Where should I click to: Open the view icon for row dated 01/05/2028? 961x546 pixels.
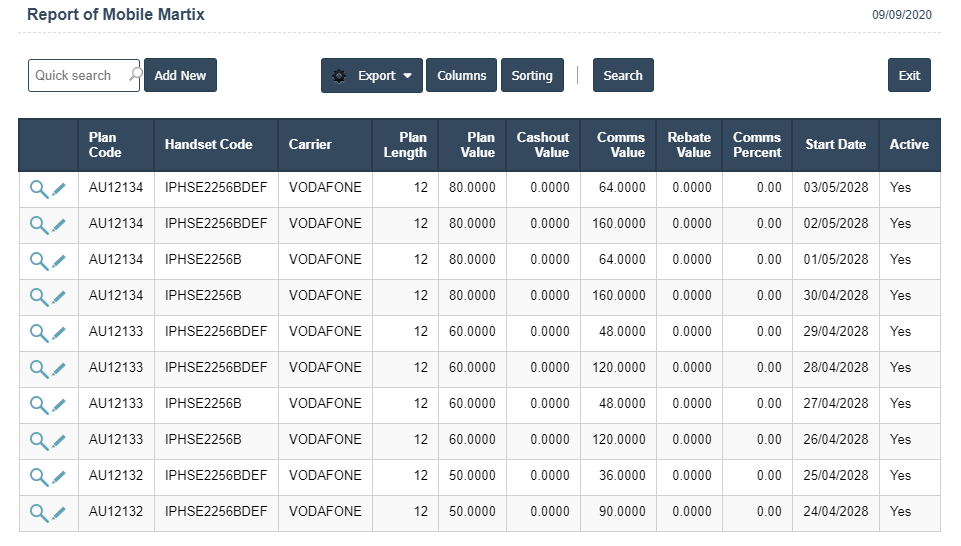[x=38, y=260]
